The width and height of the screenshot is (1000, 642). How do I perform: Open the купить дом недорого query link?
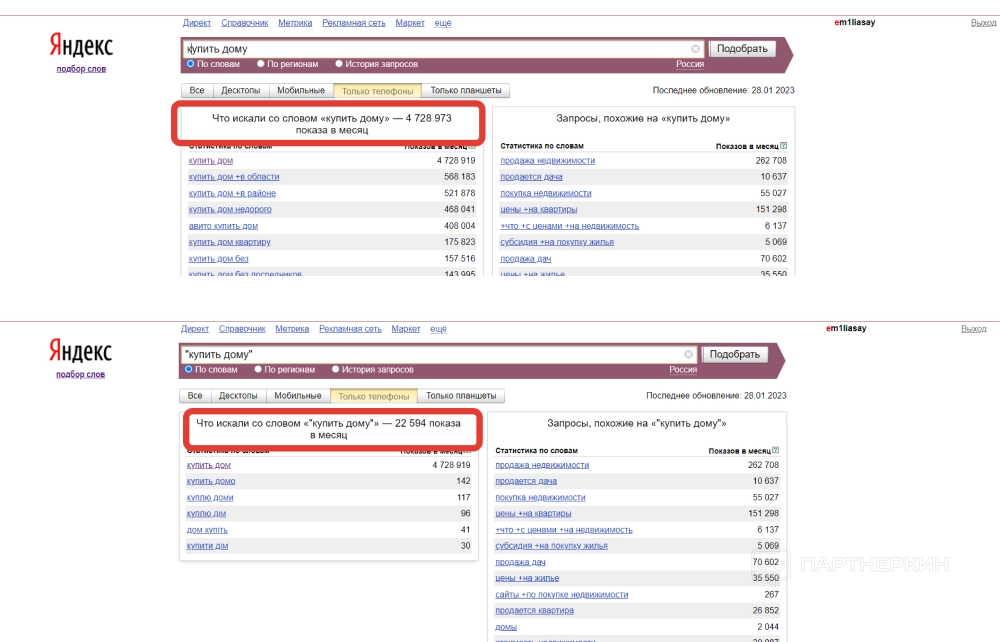[x=230, y=209]
